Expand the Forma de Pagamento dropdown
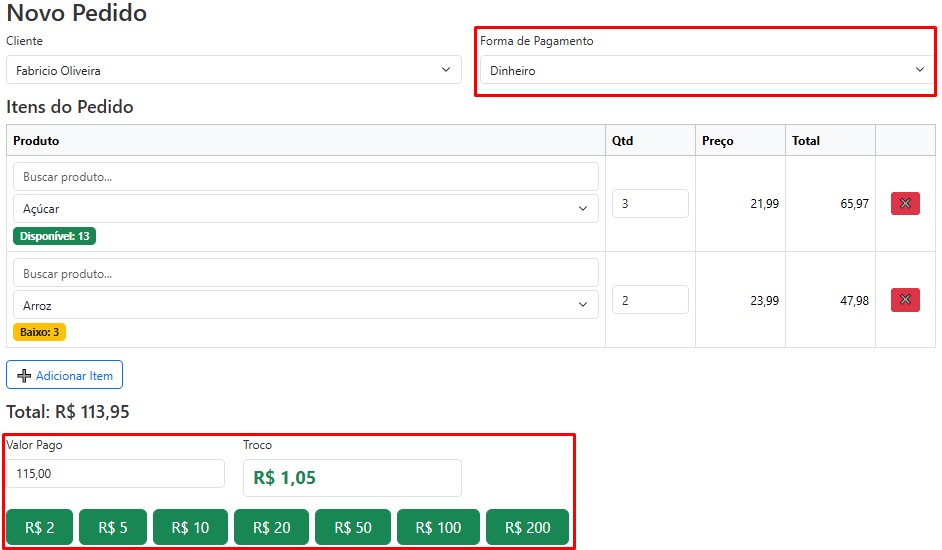Image resolution: width=942 pixels, height=550 pixels. point(706,70)
